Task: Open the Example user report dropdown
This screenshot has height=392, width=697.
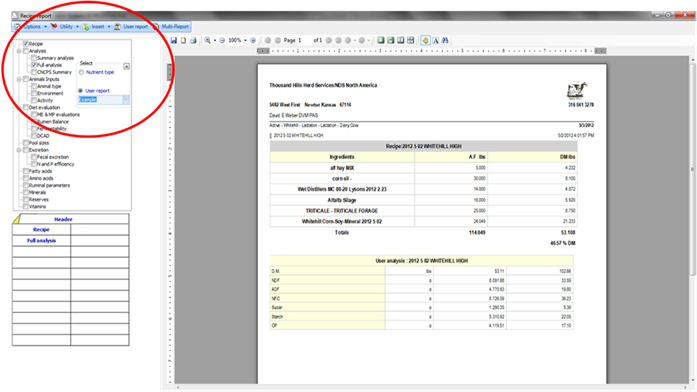Action: tap(126, 100)
